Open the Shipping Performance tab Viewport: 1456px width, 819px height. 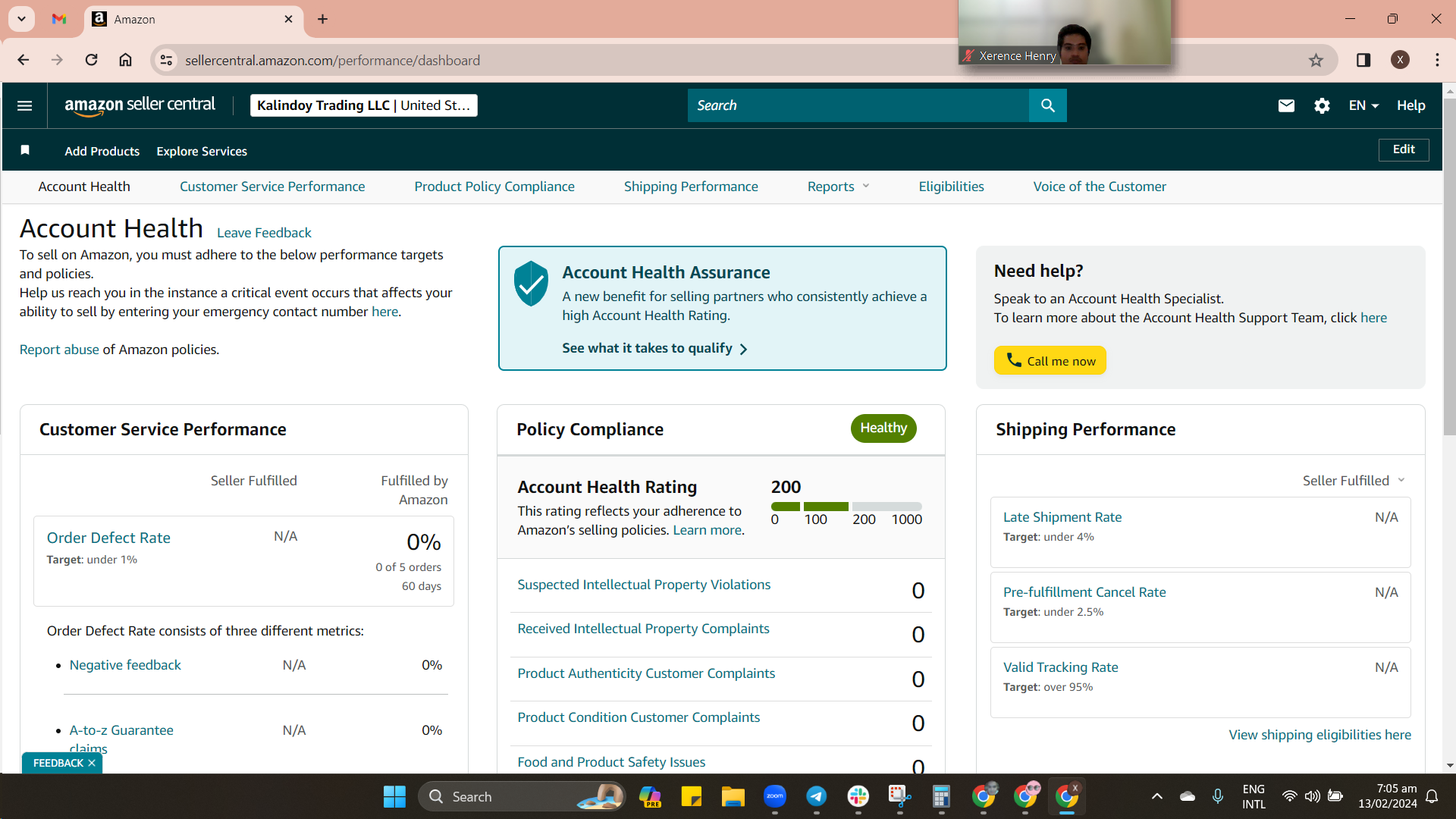tap(691, 187)
